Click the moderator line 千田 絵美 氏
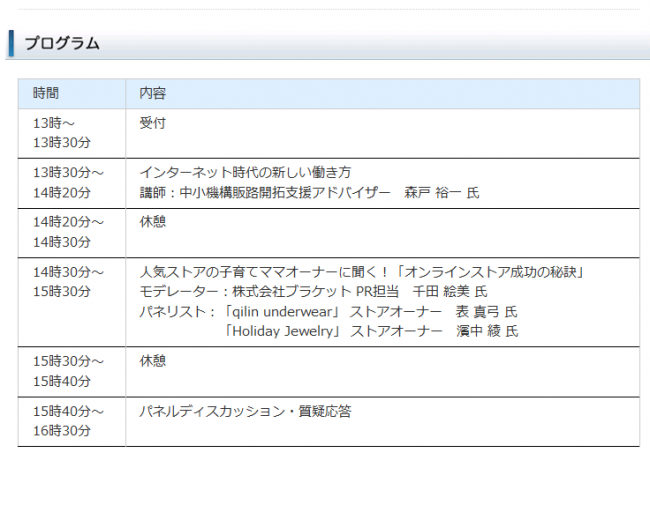Viewport: 650px width, 510px height. click(x=313, y=291)
